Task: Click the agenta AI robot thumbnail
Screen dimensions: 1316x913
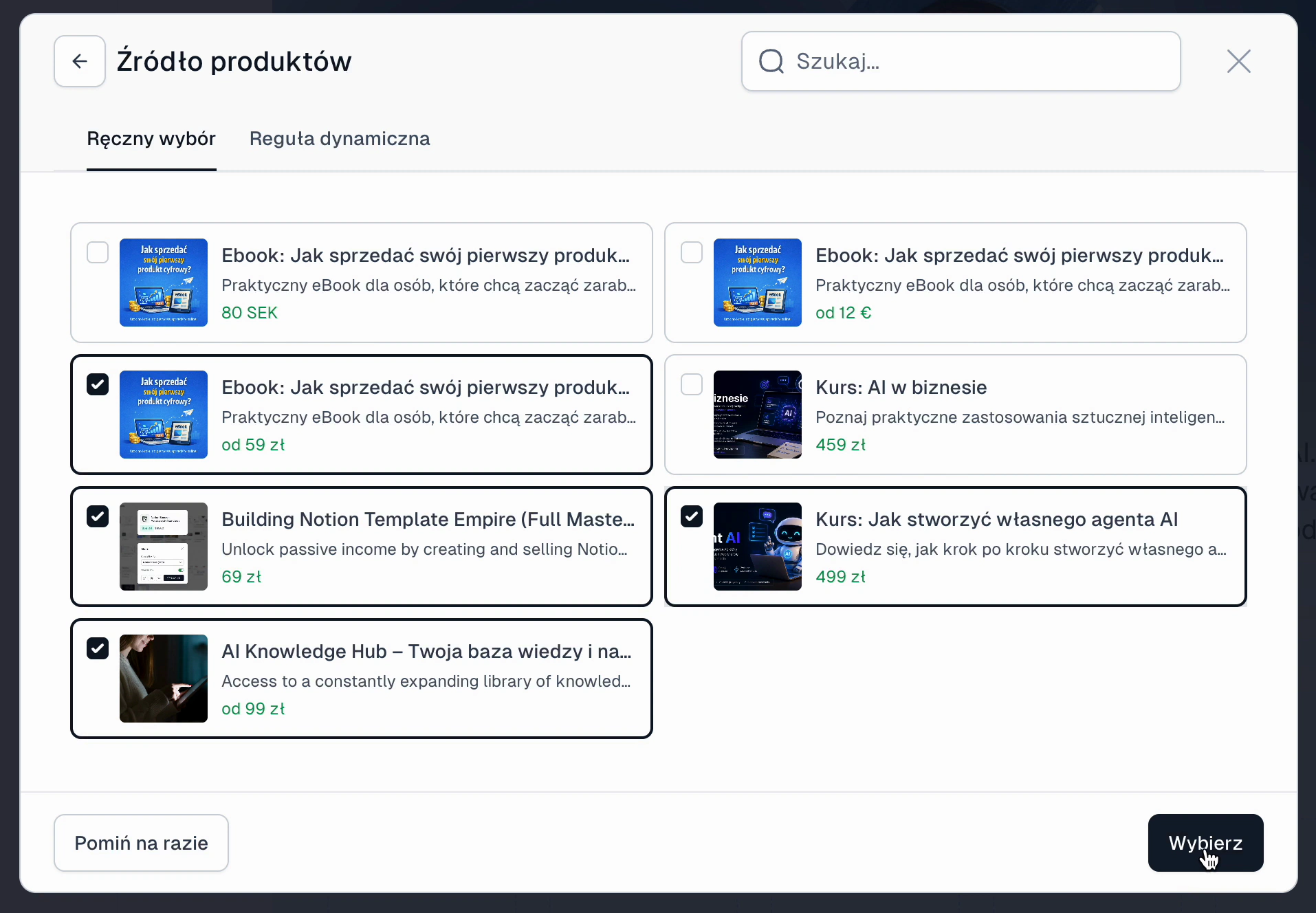Action: tap(758, 547)
